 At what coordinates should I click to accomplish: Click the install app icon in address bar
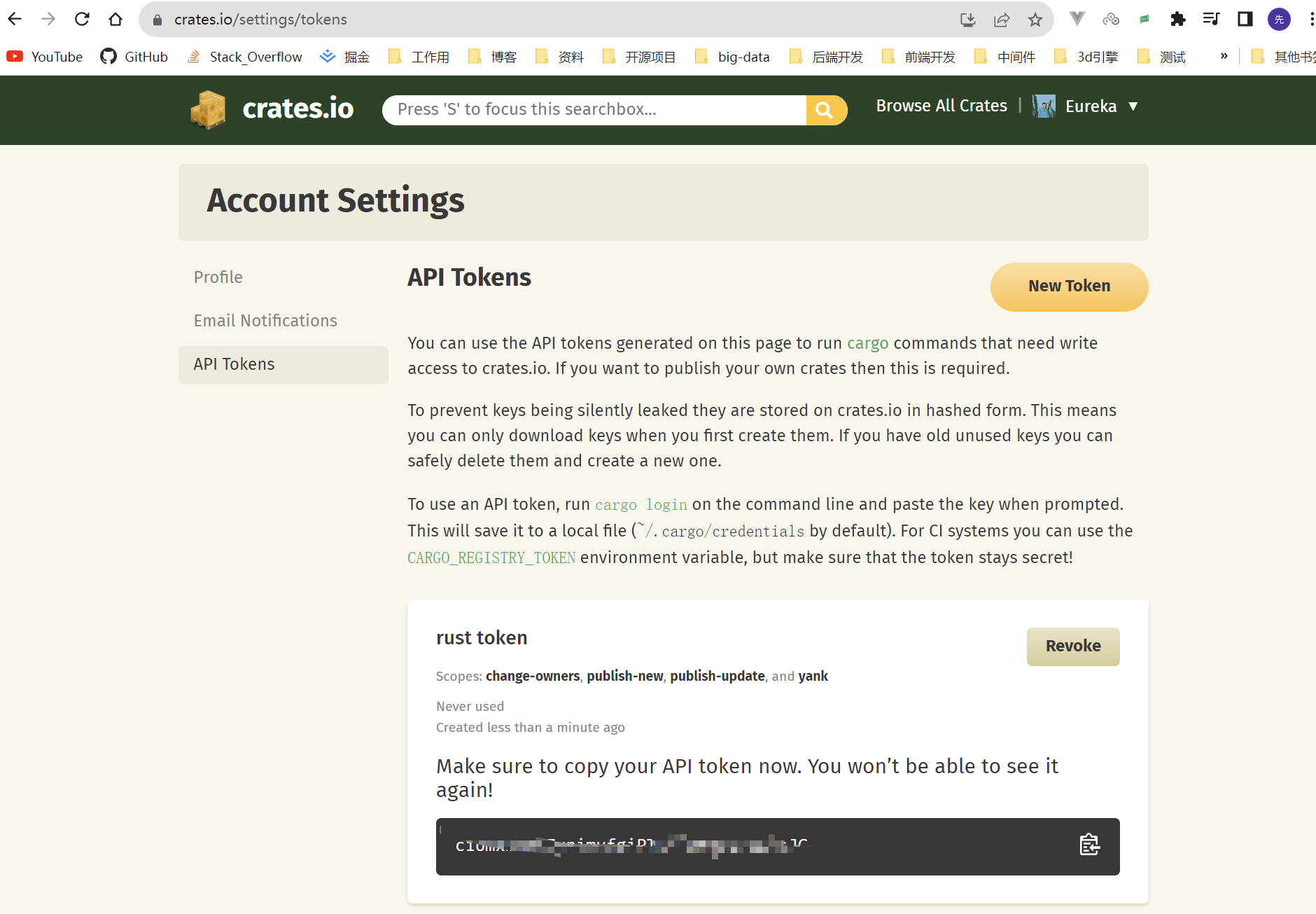click(x=967, y=20)
